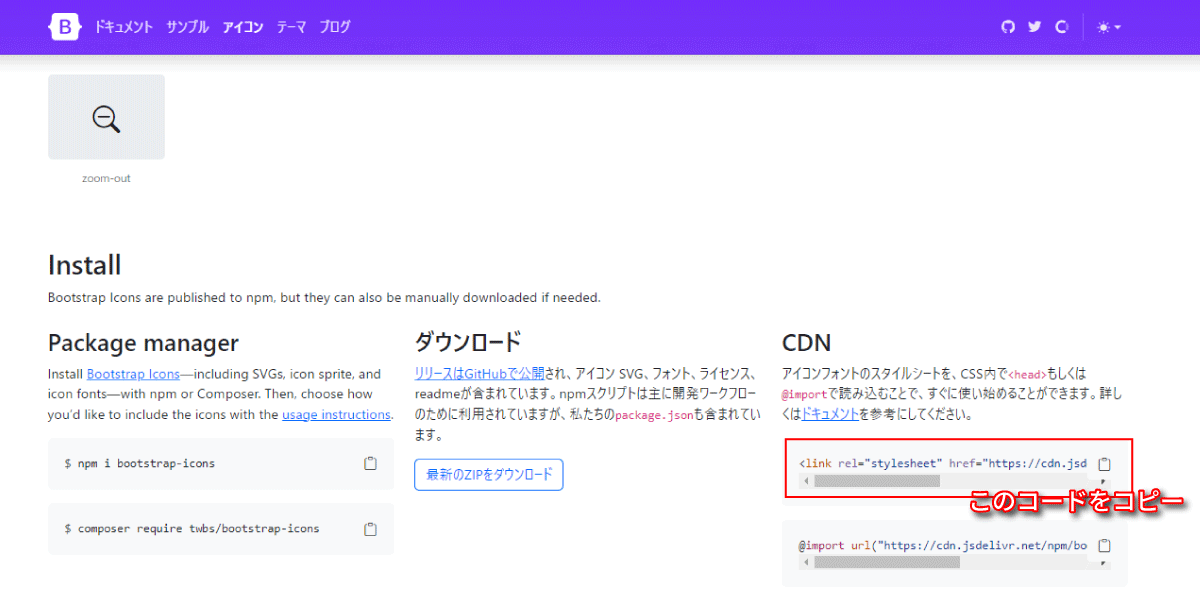Image resolution: width=1200 pixels, height=600 pixels.
Task: Open the zoom-out icon tile
Action: click(x=106, y=117)
